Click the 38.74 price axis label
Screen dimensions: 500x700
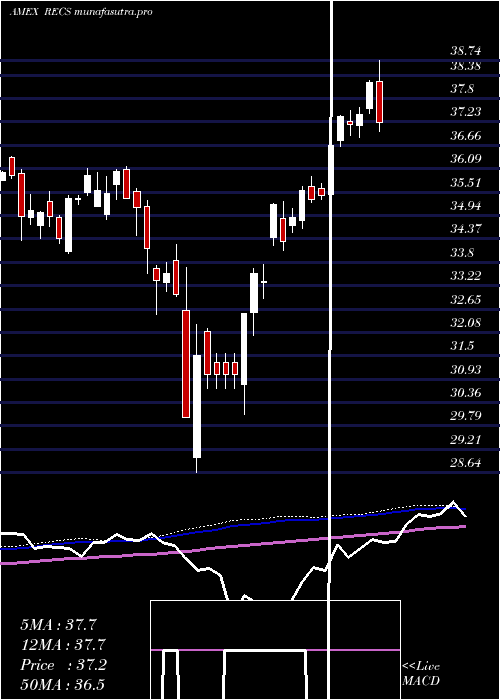(x=466, y=51)
